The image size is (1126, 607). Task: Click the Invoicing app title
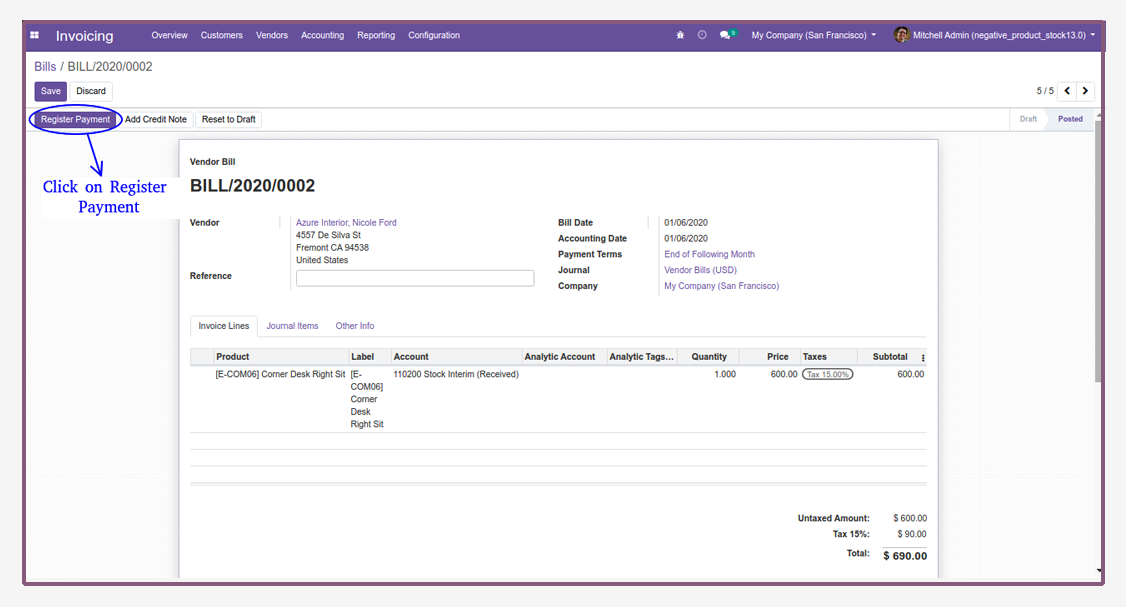coord(85,36)
